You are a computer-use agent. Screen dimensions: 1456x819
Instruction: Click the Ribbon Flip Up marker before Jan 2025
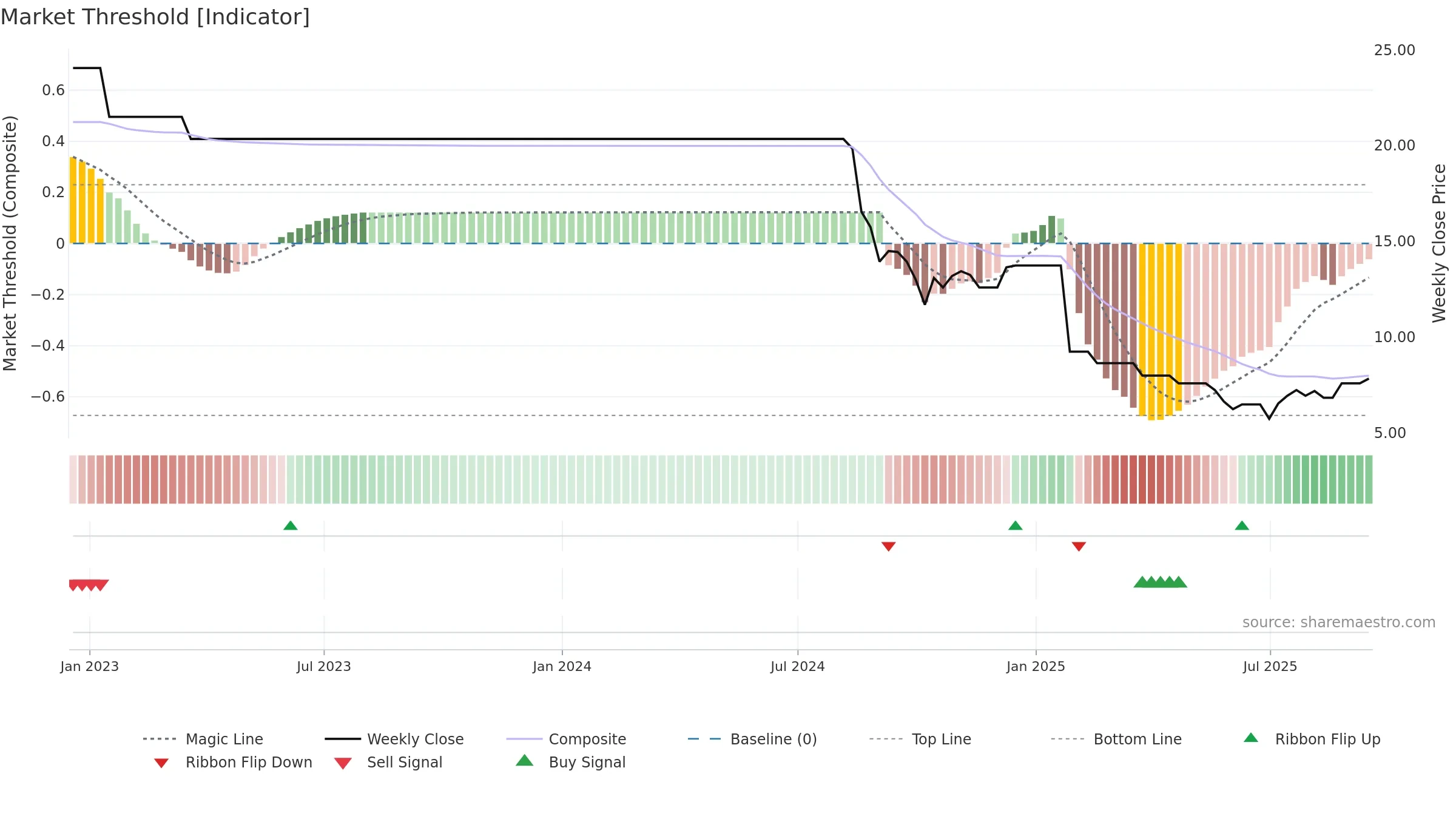(x=1016, y=525)
